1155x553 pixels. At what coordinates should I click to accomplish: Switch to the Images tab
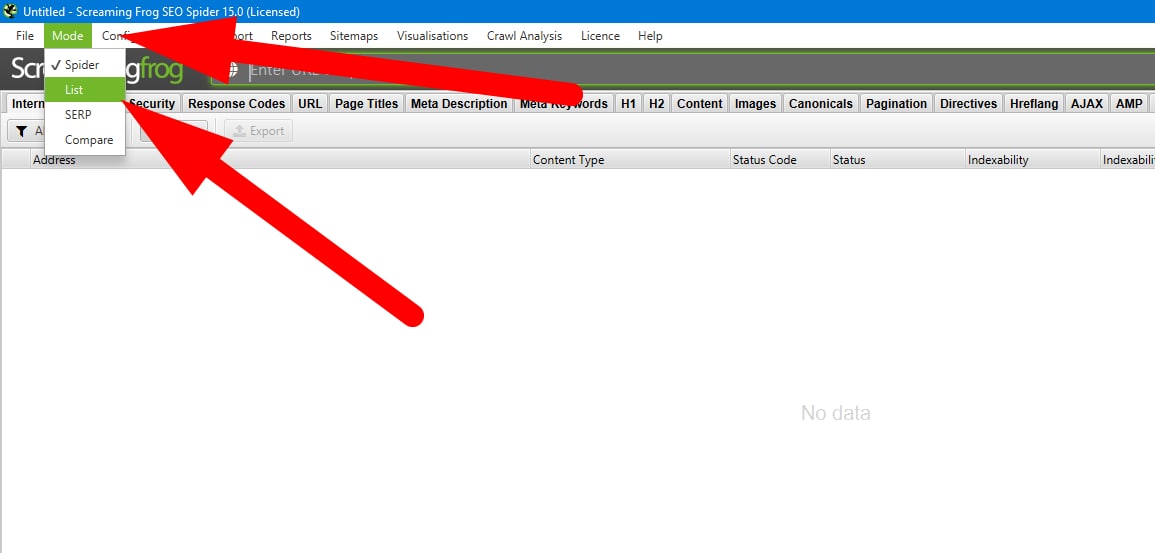tap(755, 104)
